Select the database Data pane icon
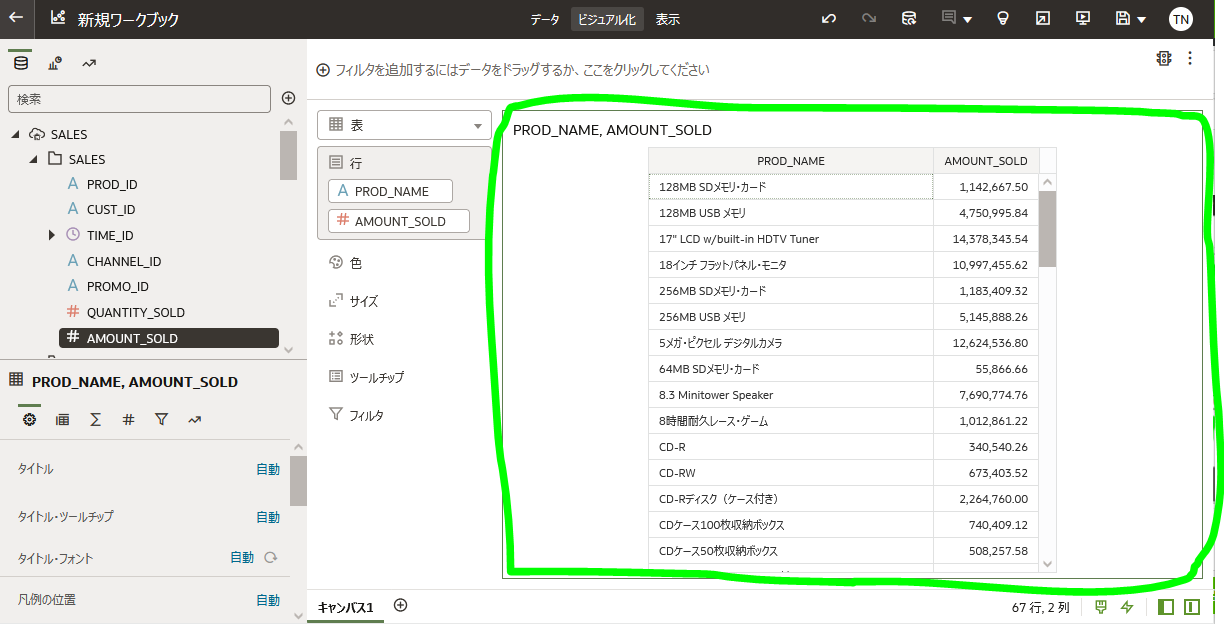The width and height of the screenshot is (1224, 624). pos(19,63)
